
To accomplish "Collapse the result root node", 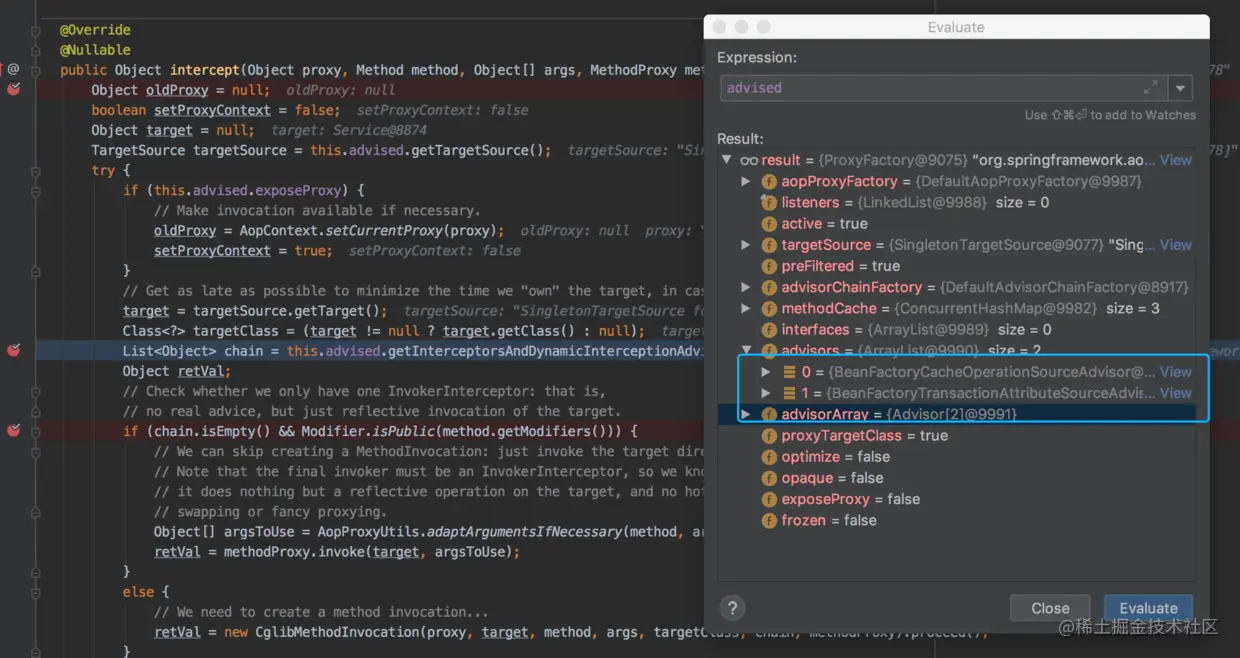I will pos(727,160).
